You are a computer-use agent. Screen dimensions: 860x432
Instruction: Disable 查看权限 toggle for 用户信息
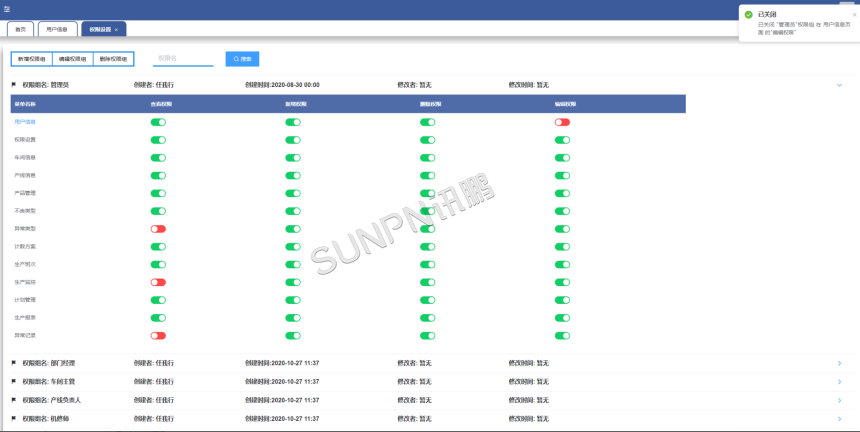pos(158,122)
